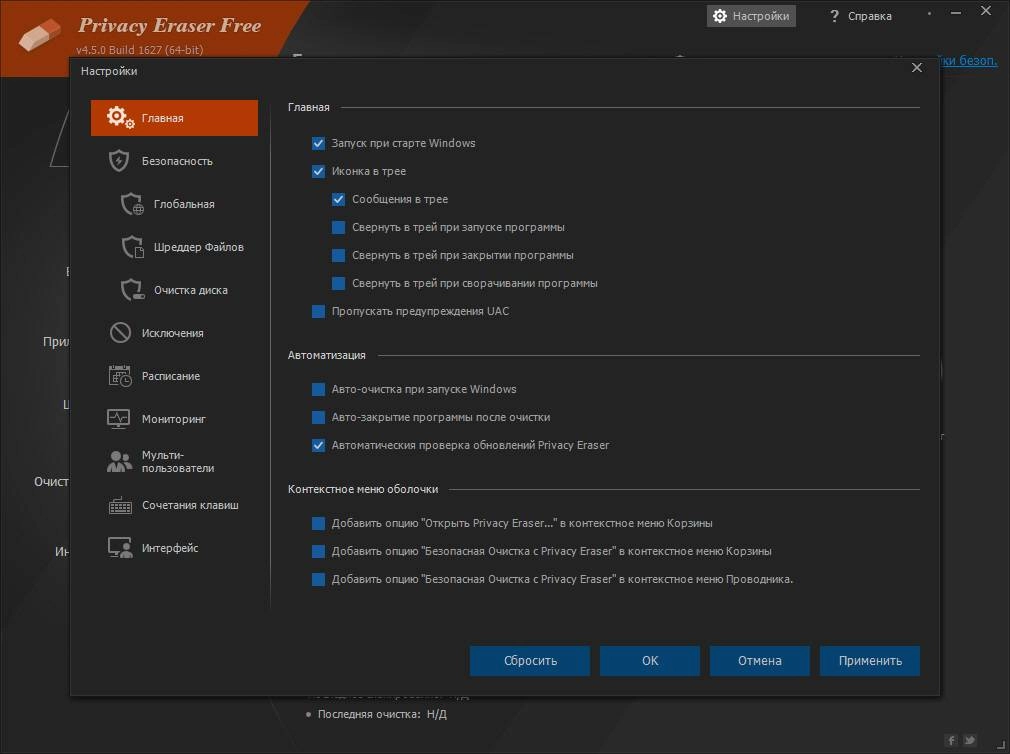Click the users icon for Мульти-пользователи
Viewport: 1010px width, 754px height.
coord(119,462)
